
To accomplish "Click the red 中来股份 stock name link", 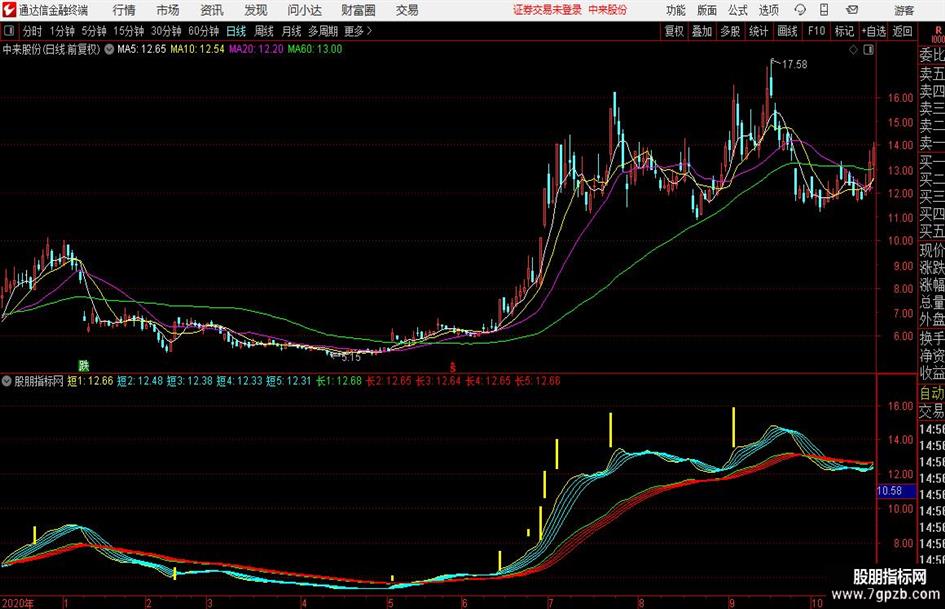I will 608,10.
